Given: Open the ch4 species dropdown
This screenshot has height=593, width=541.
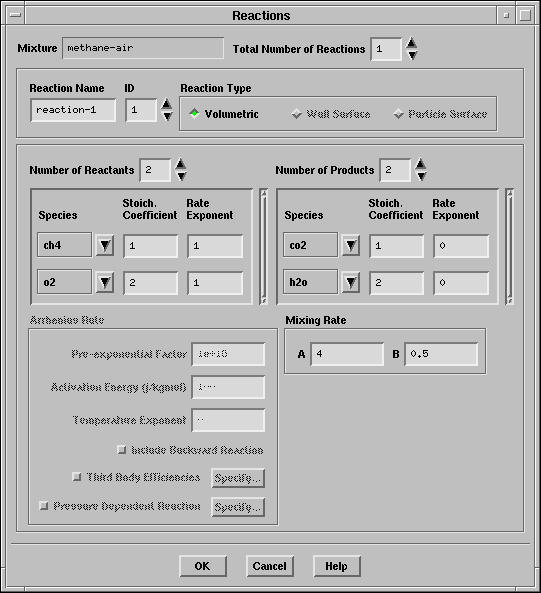Looking at the screenshot, I should pyautogui.click(x=105, y=245).
